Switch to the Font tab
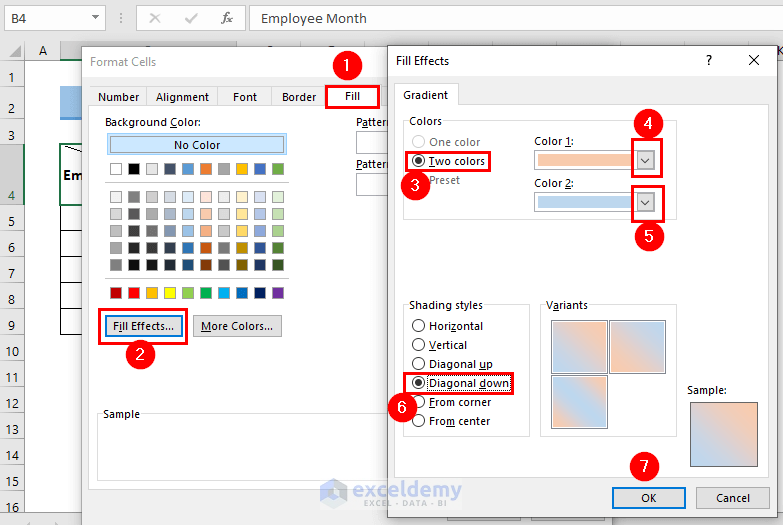 pos(245,97)
